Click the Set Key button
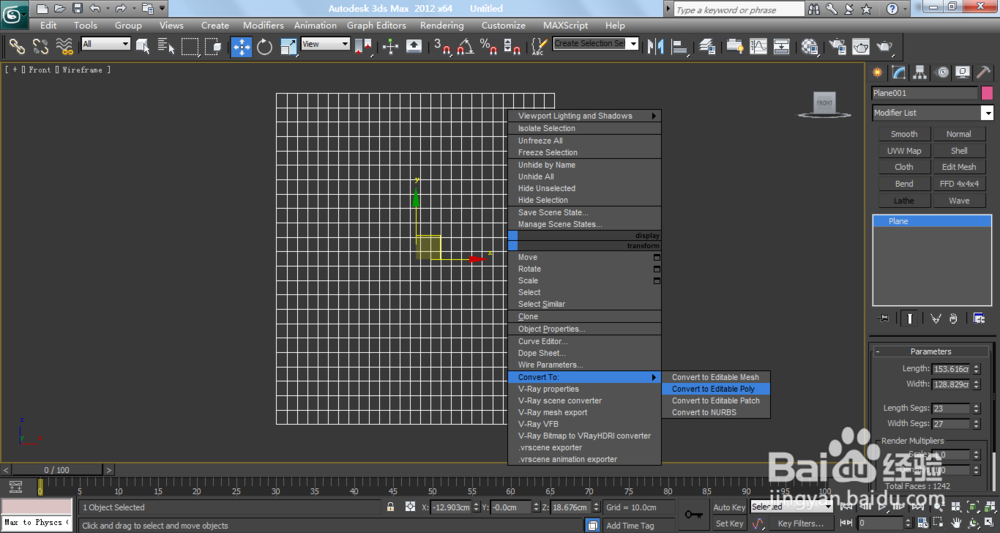The height and width of the screenshot is (533, 1000). click(x=728, y=523)
